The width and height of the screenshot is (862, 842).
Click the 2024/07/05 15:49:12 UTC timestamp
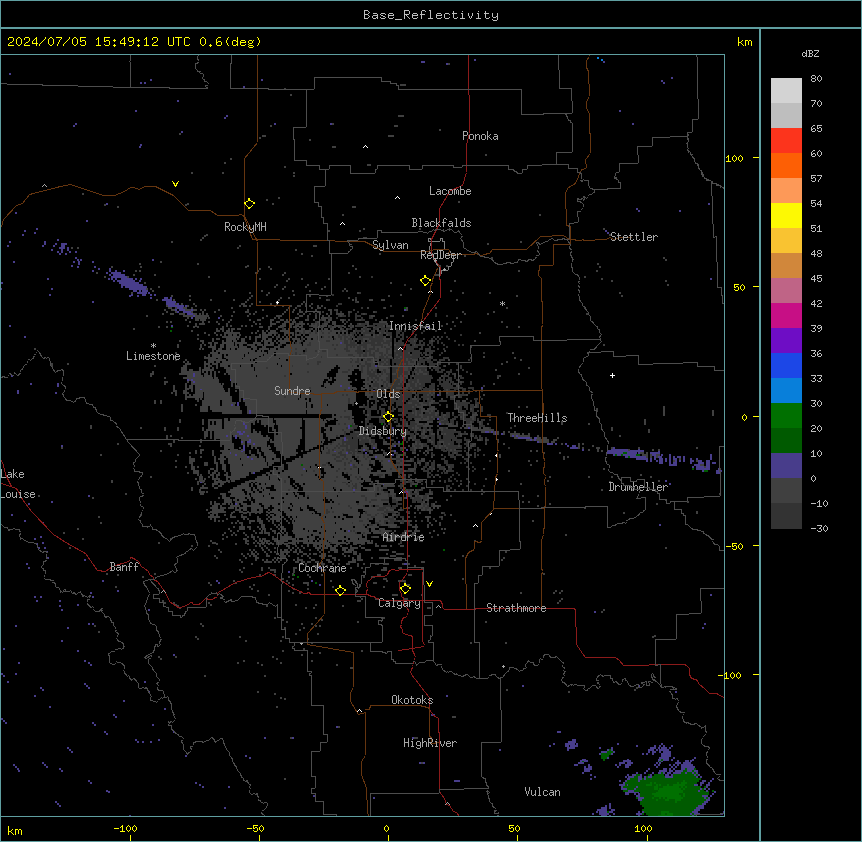point(134,42)
